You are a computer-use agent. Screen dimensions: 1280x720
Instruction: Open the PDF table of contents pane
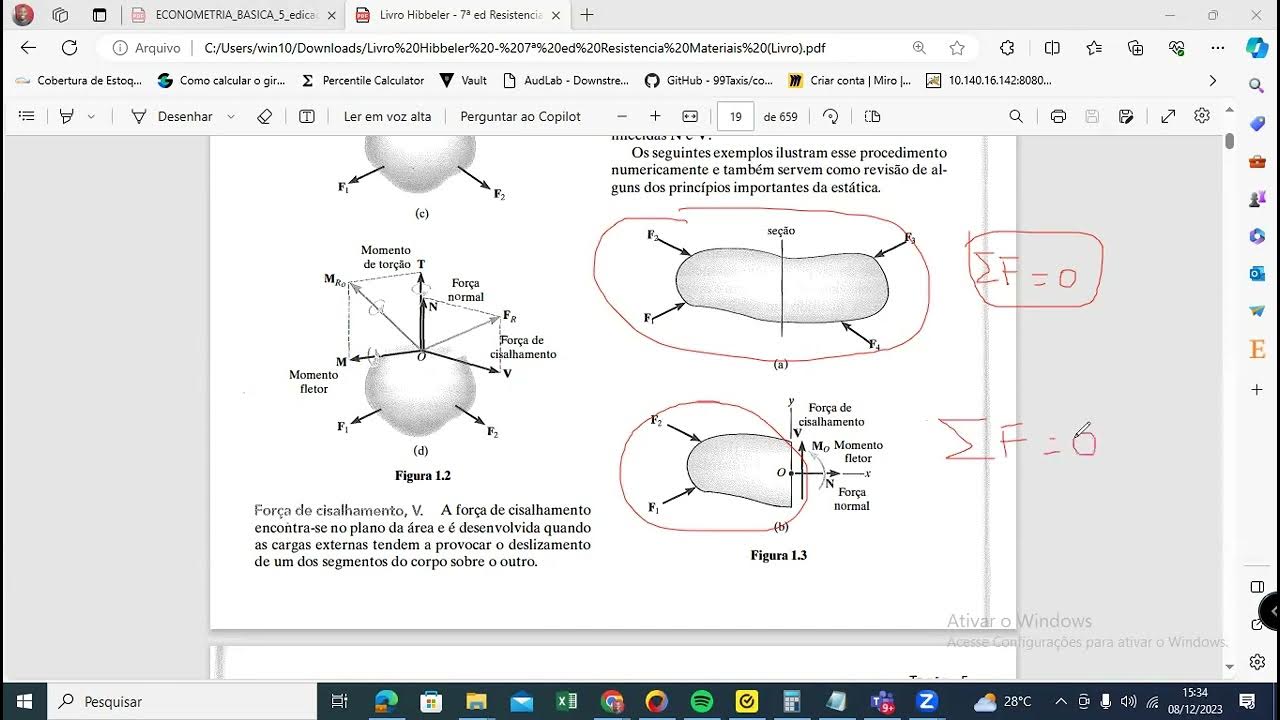coord(27,116)
